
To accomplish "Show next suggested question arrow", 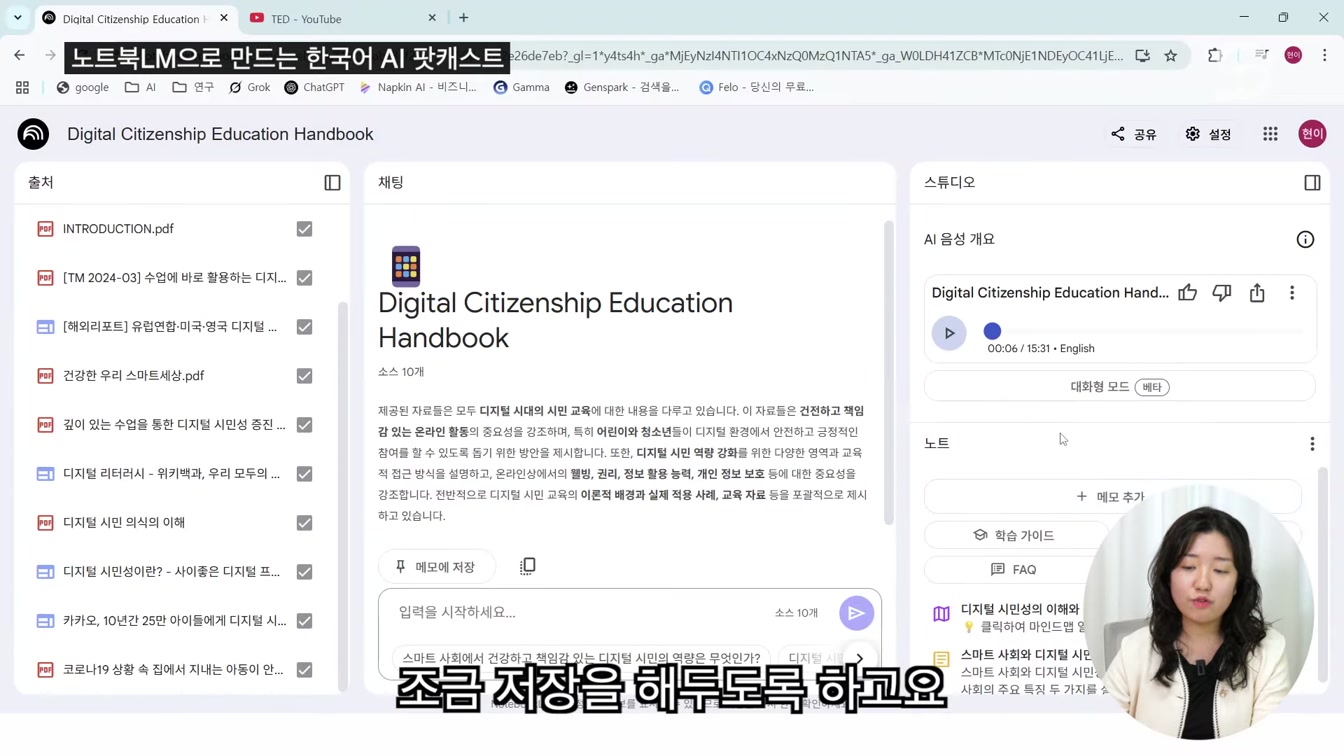I will pos(859,658).
